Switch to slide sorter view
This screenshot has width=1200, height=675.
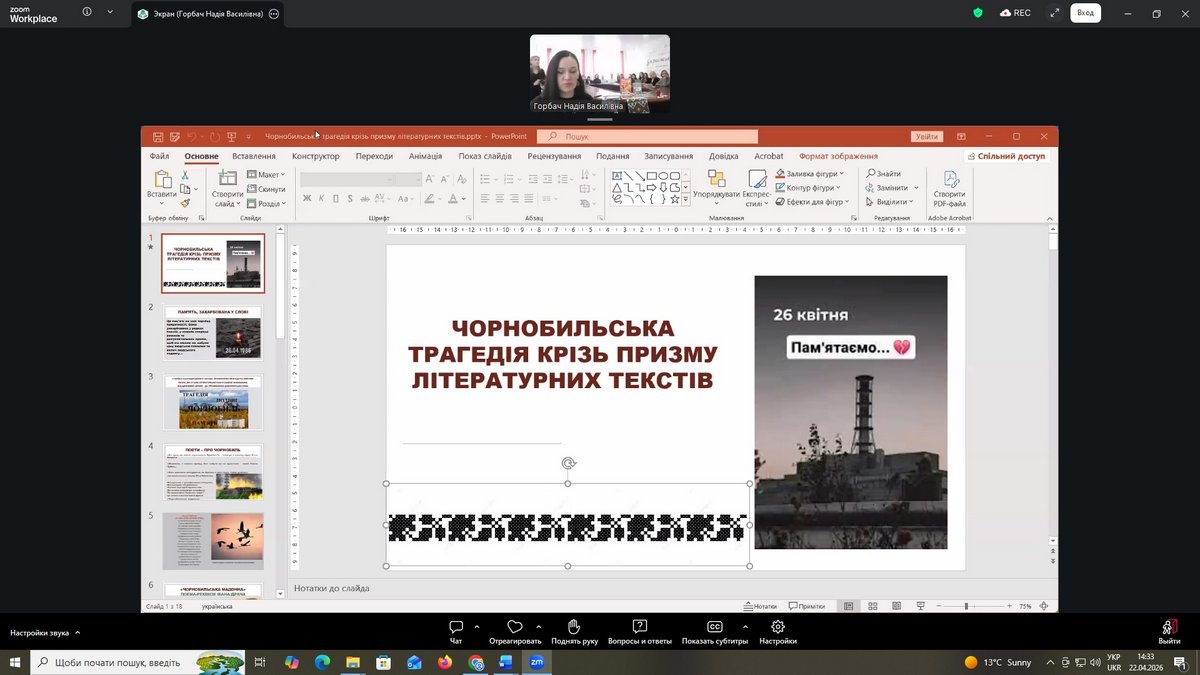(x=872, y=606)
